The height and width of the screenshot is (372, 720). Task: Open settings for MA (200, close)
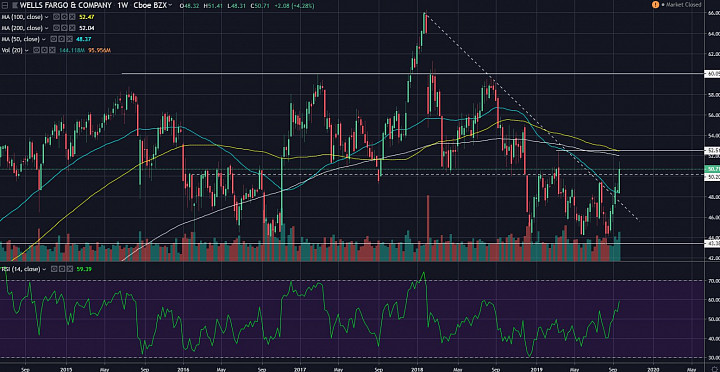(64, 28)
